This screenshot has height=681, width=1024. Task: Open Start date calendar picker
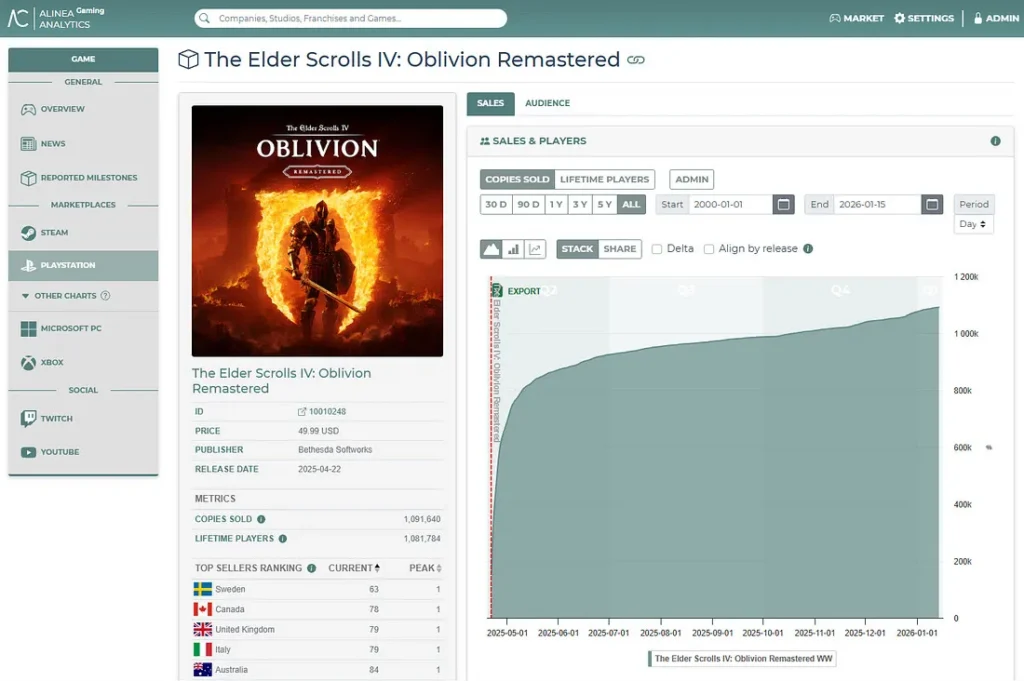click(785, 204)
